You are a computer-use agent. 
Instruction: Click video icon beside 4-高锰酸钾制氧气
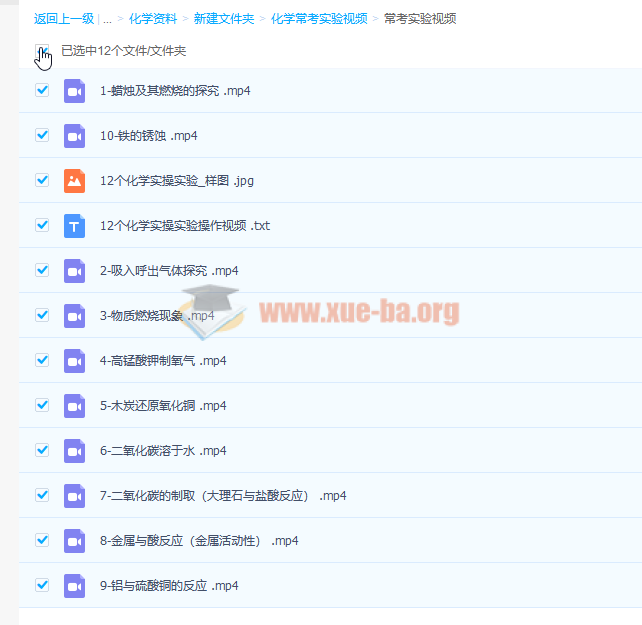tap(75, 361)
